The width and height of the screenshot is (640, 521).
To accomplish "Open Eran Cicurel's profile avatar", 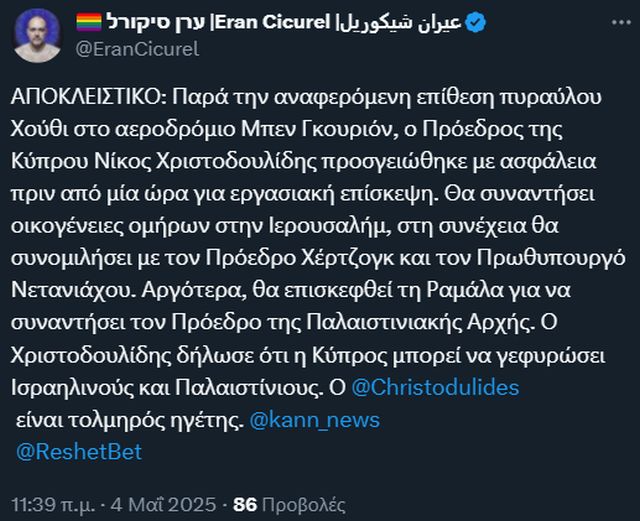I will [35, 35].
